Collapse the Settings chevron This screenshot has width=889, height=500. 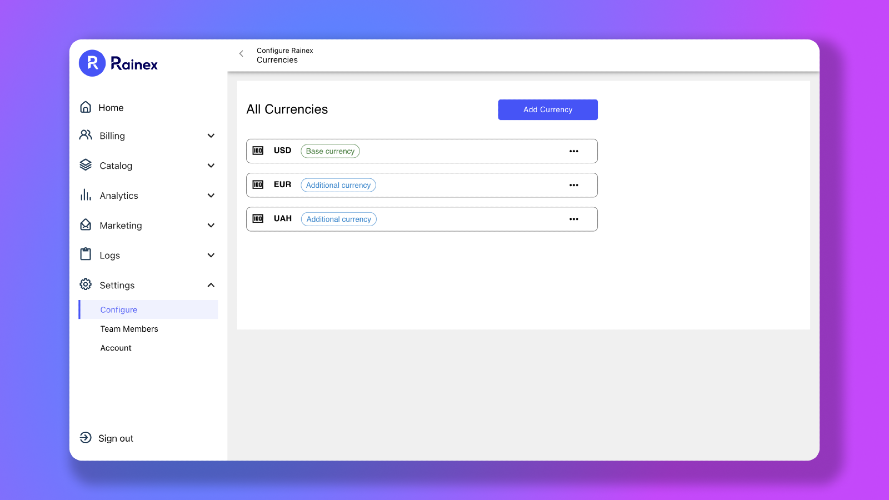click(x=211, y=285)
